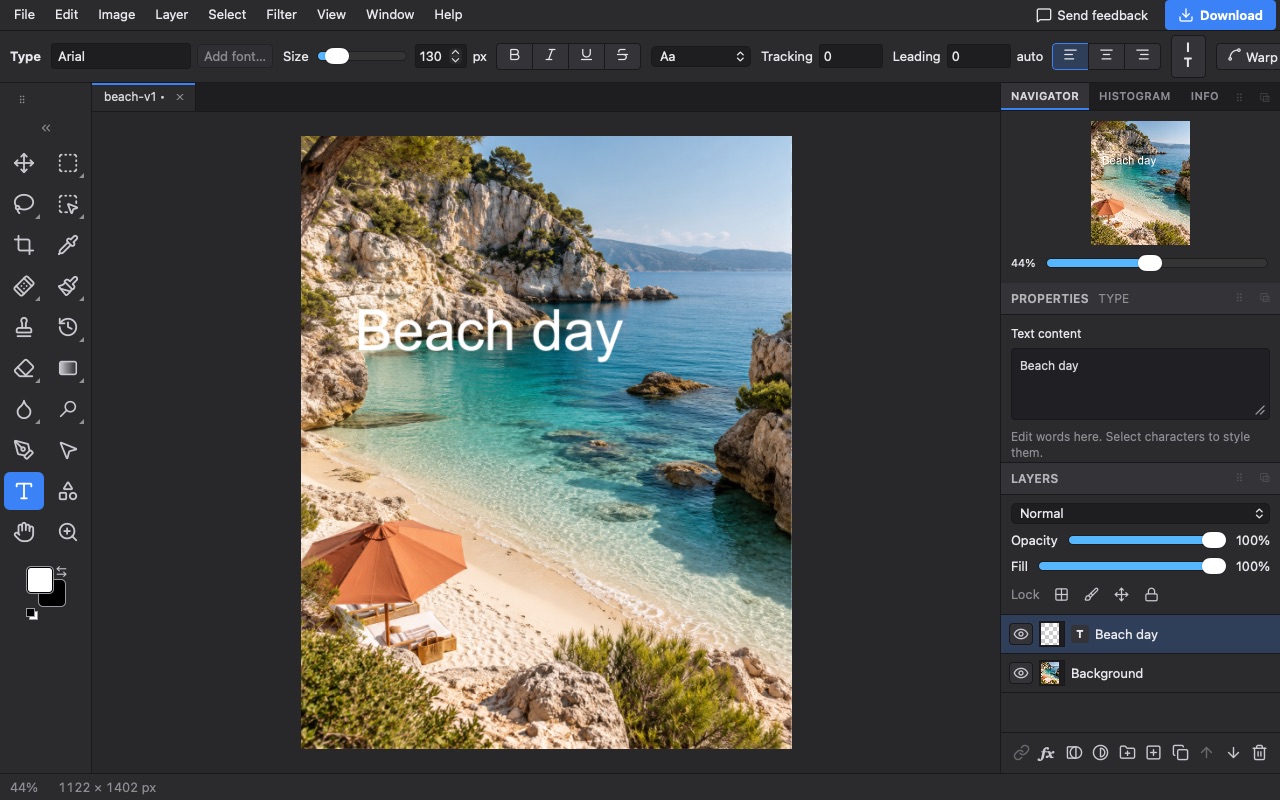
Task: Switch to the Histogram tab
Action: 1134,96
